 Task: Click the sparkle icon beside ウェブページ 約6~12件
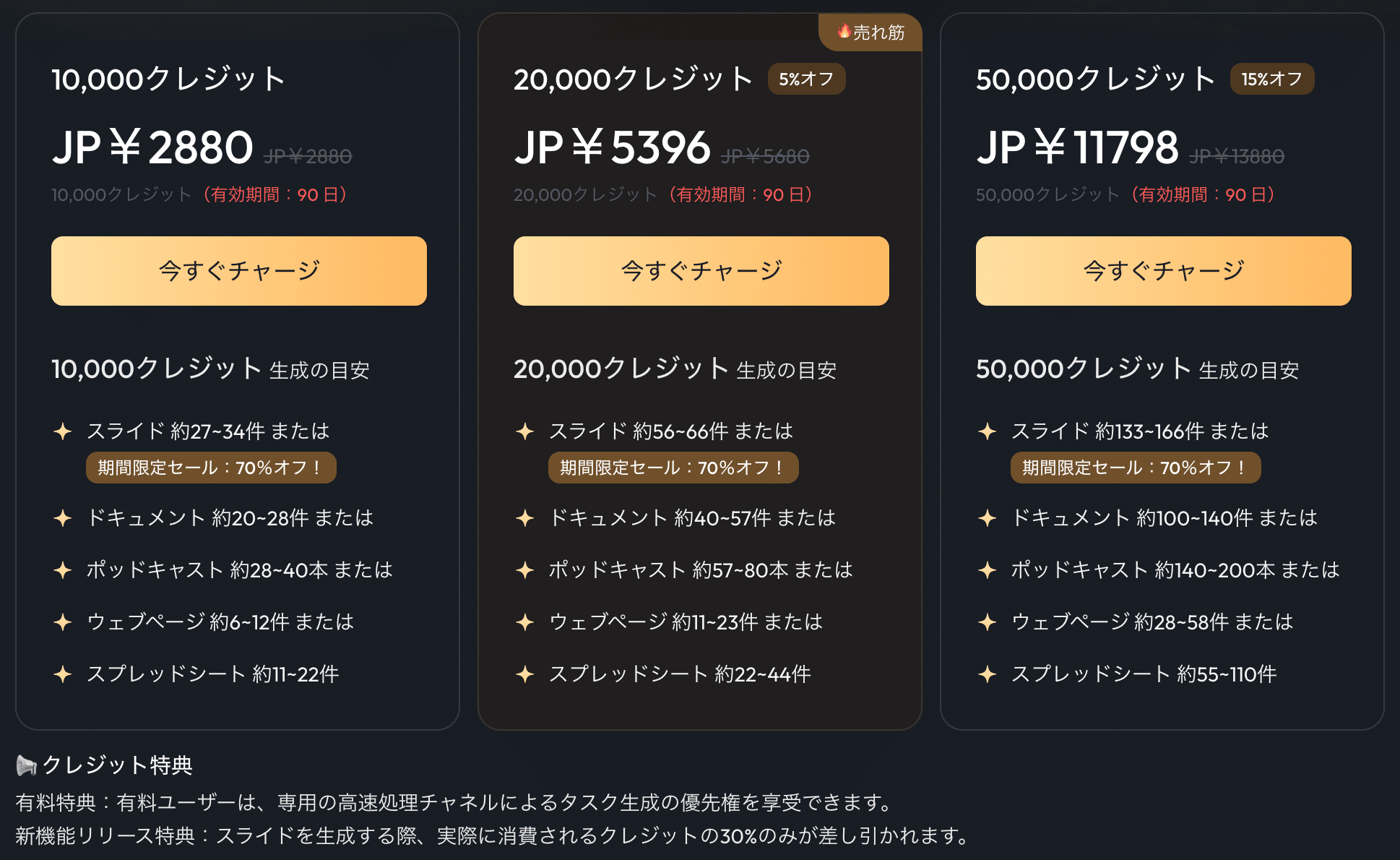[x=63, y=622]
